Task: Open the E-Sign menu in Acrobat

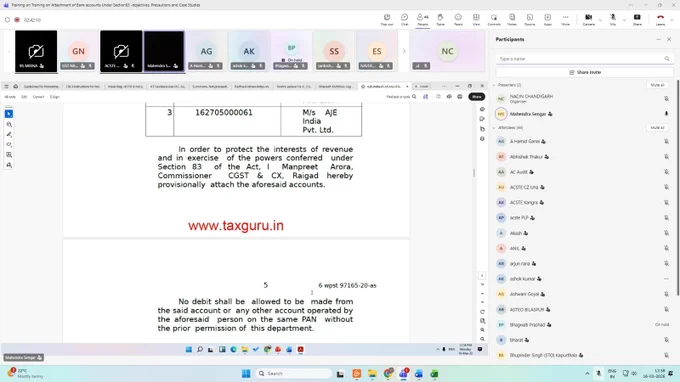Action: tap(55, 97)
